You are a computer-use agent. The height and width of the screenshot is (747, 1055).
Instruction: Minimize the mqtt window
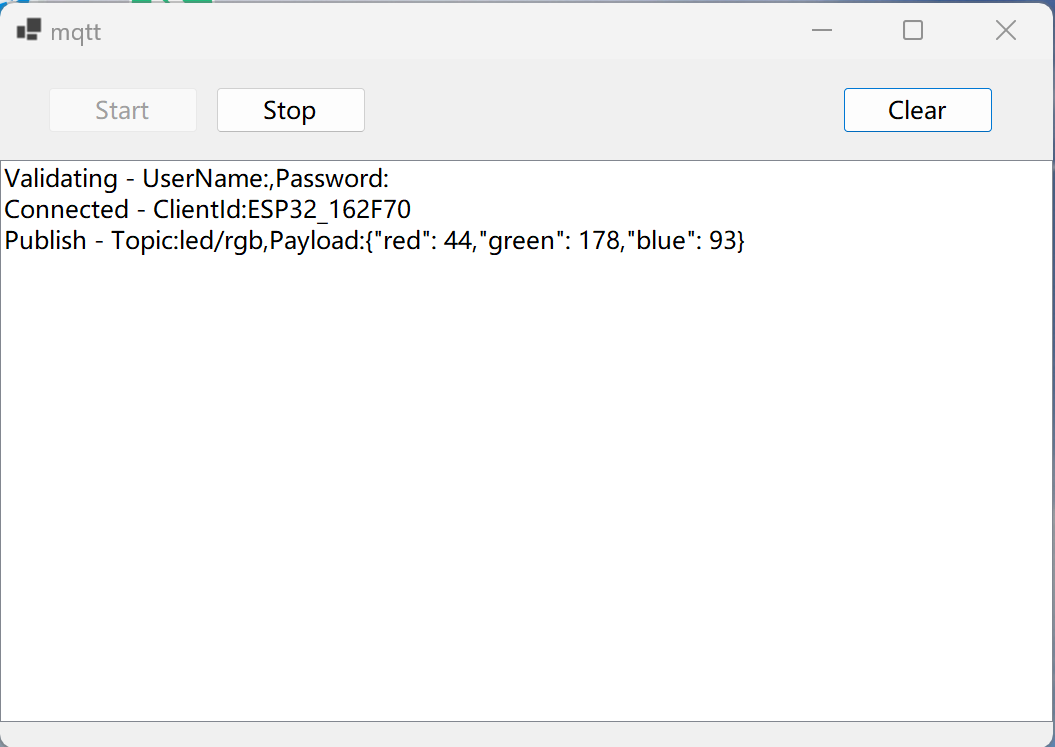[x=822, y=30]
